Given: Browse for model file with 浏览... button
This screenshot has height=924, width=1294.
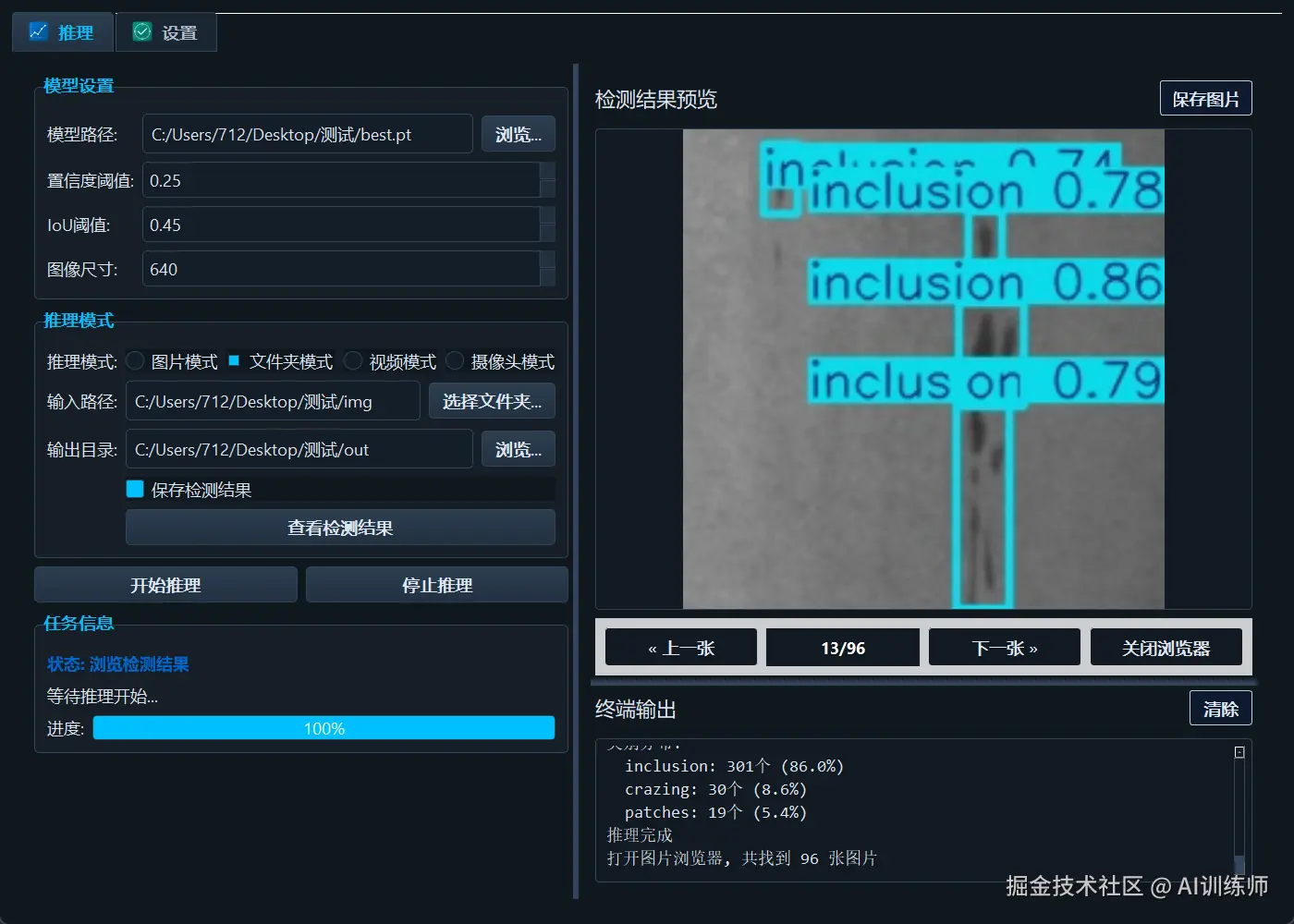Looking at the screenshot, I should coord(518,133).
